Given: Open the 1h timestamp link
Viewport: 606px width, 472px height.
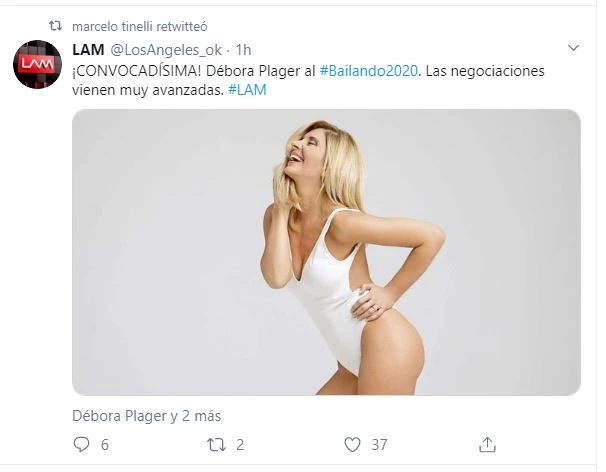Looking at the screenshot, I should click(x=243, y=50).
